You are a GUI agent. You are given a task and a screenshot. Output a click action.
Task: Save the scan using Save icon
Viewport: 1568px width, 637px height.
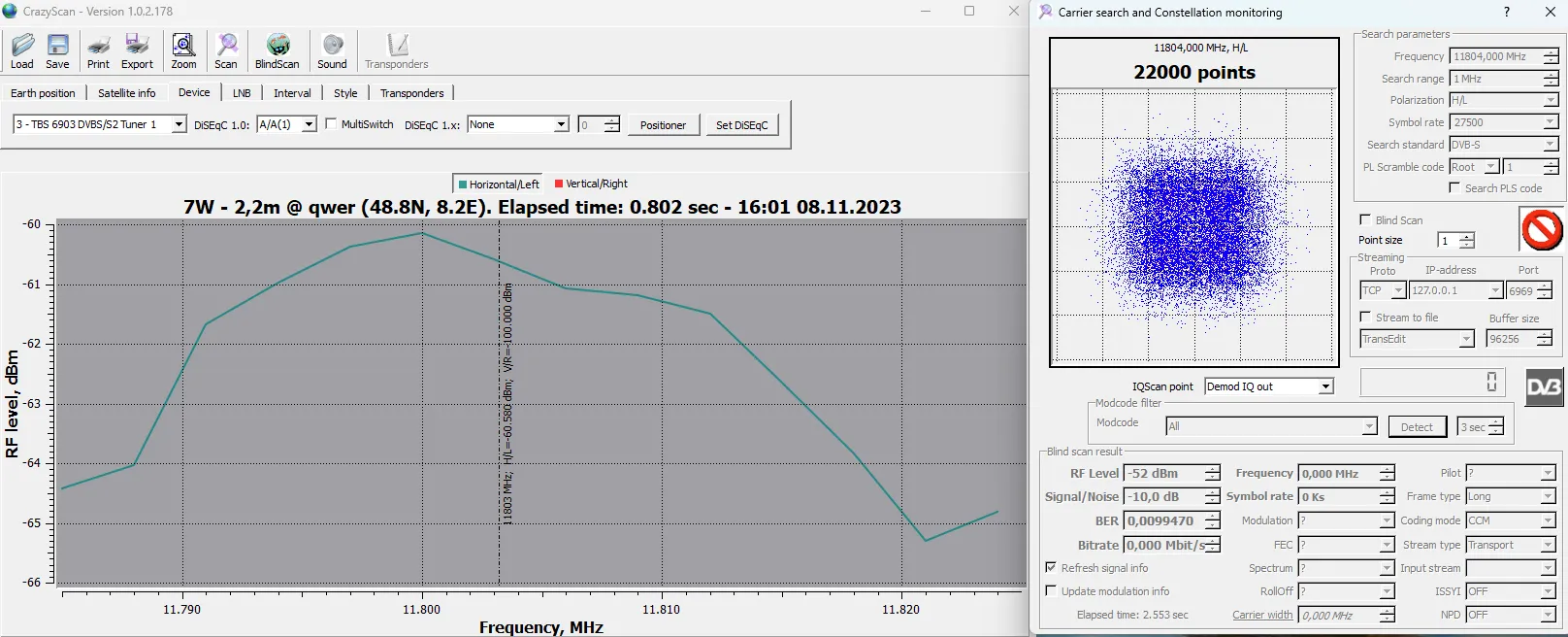pos(58,50)
